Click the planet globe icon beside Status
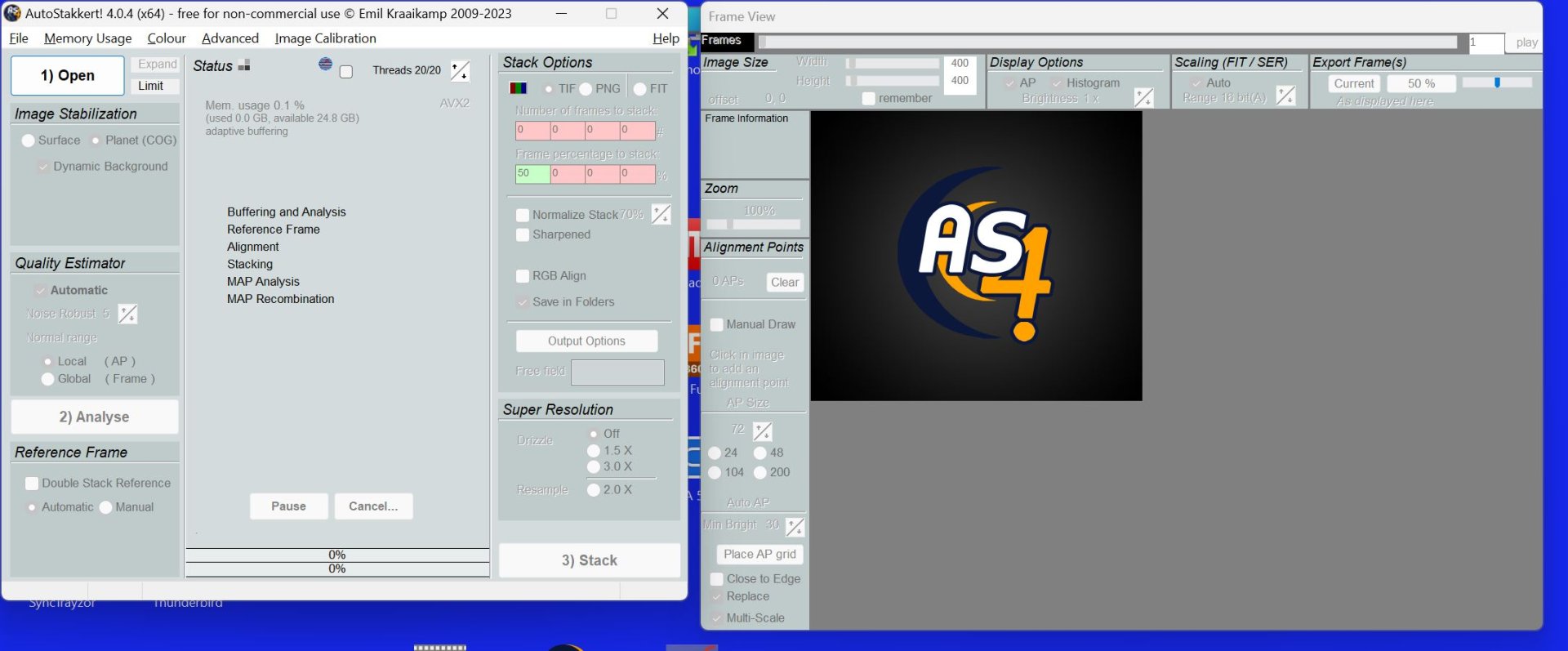Viewport: 1568px width, 651px height. click(x=325, y=64)
